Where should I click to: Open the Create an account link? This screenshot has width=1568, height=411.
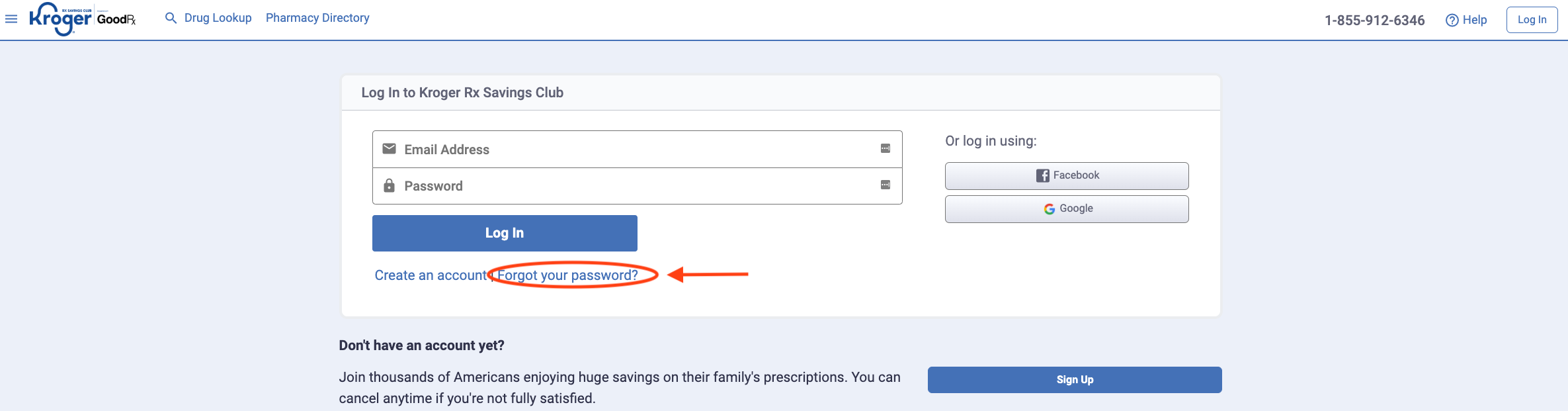coord(430,275)
